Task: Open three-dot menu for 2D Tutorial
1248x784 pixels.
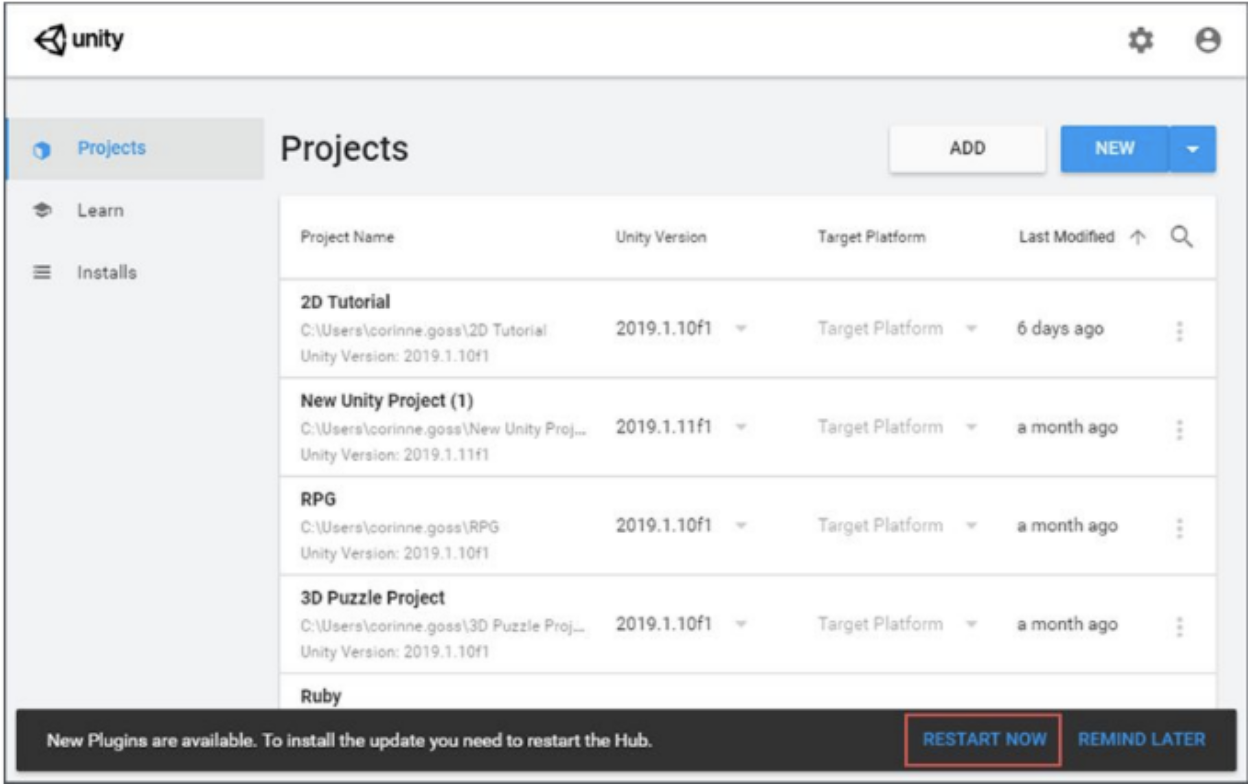Action: pyautogui.click(x=1181, y=331)
